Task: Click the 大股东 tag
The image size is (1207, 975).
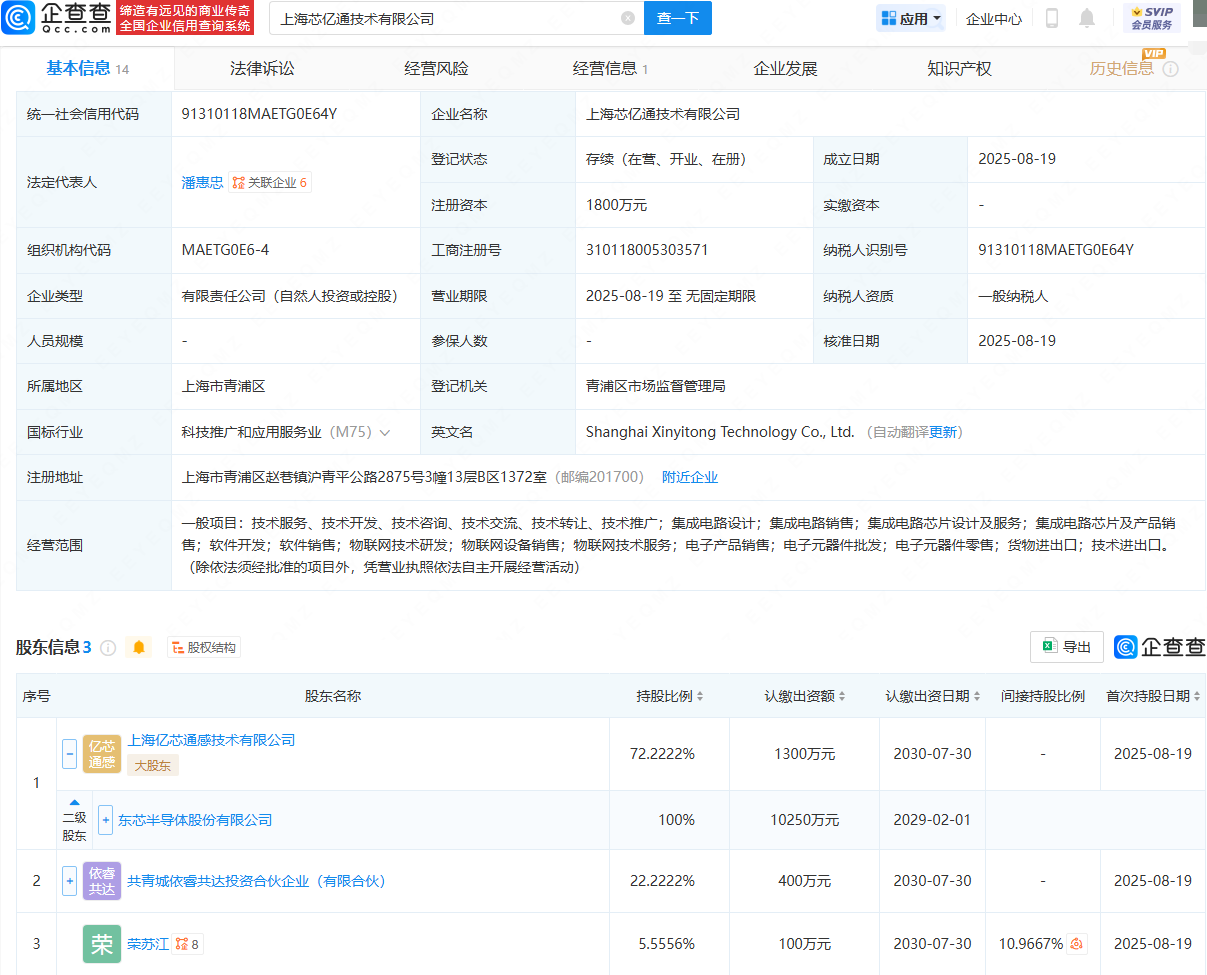Action: tap(152, 766)
